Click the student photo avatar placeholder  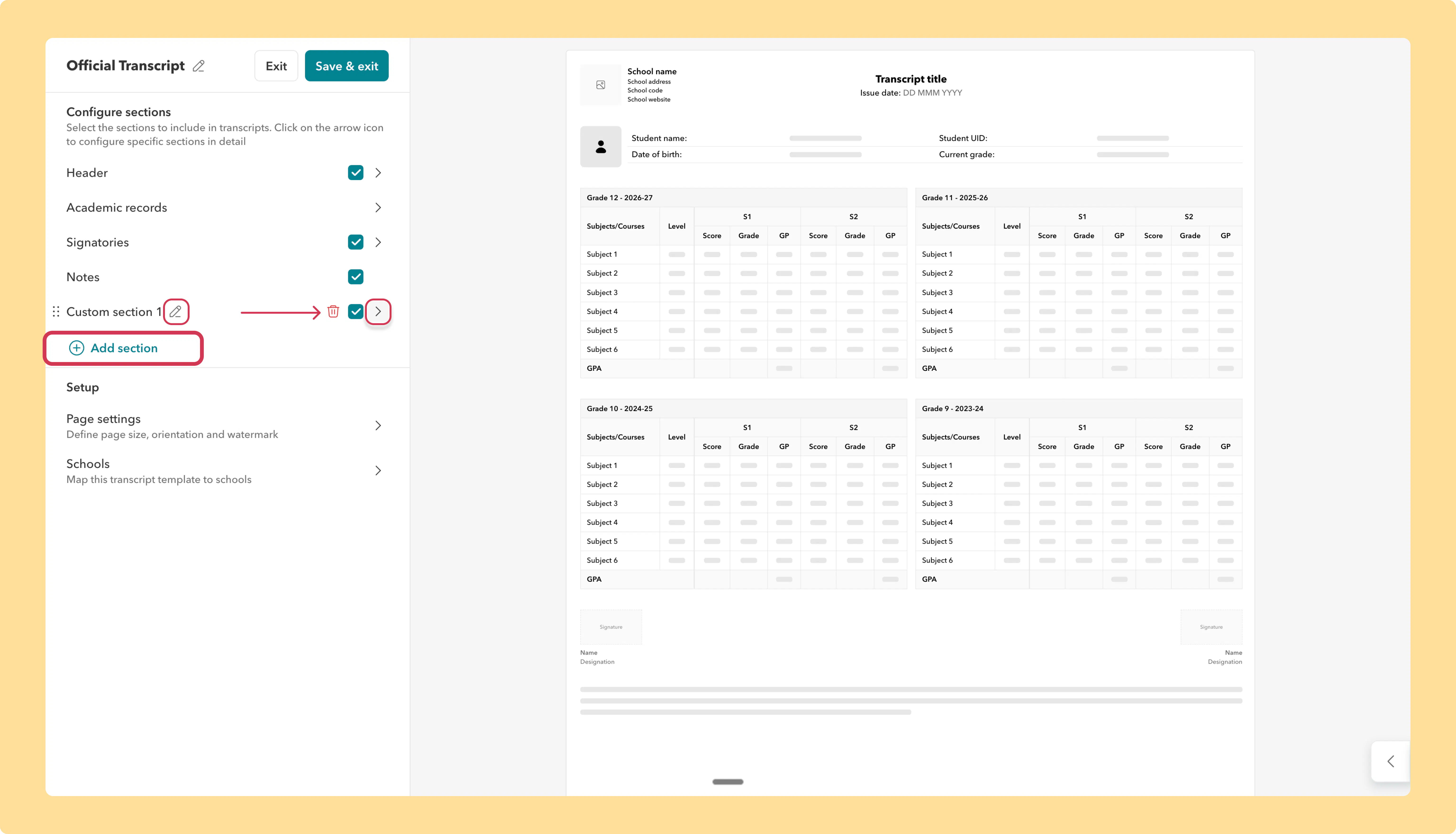pos(601,147)
